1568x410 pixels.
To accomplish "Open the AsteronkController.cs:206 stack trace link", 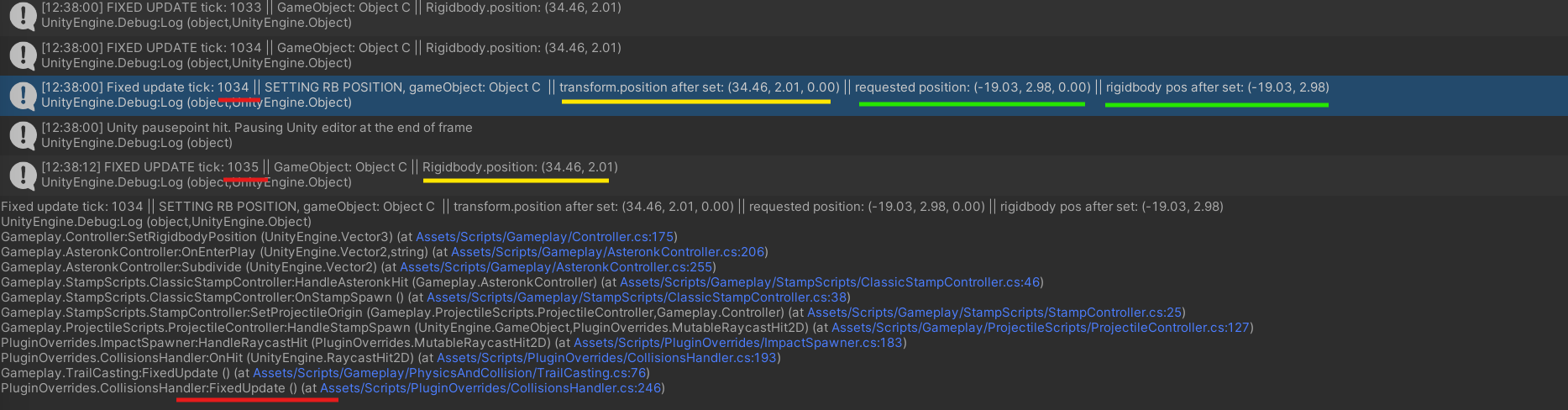I will [x=607, y=252].
